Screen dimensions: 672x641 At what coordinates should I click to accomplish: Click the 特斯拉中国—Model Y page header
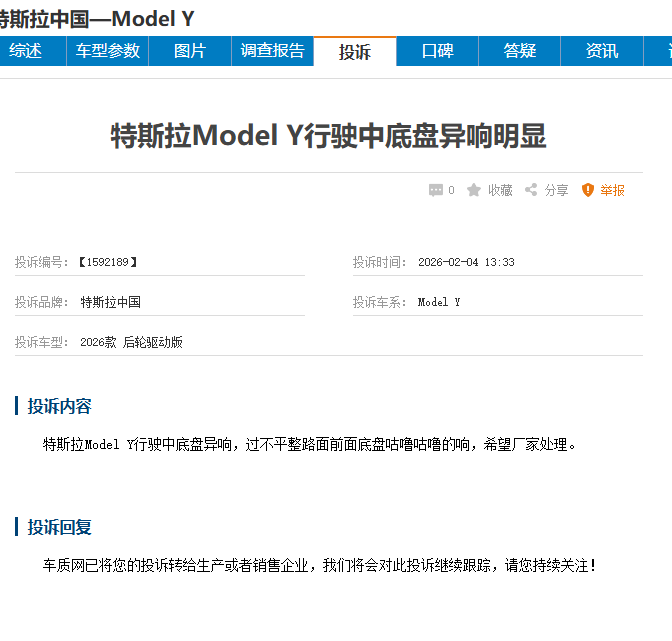(x=97, y=18)
